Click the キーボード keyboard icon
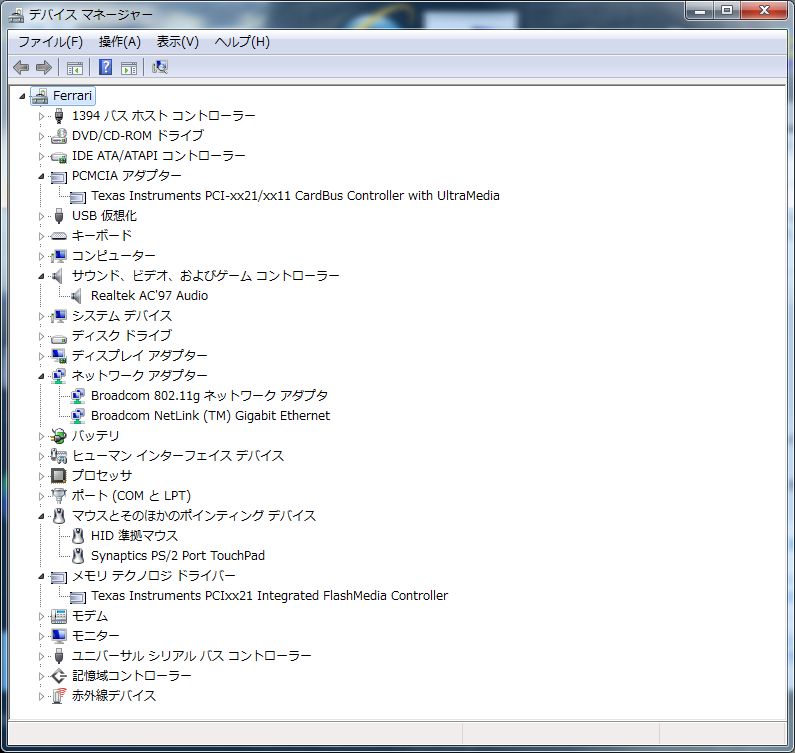This screenshot has width=795, height=753. pyautogui.click(x=59, y=236)
